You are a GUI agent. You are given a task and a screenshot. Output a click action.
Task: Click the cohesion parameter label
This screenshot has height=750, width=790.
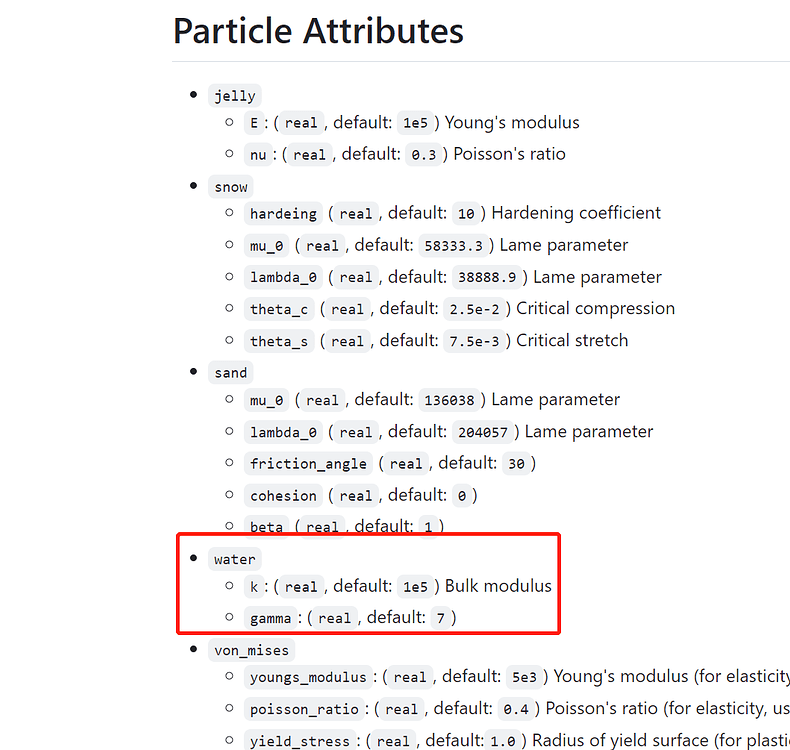(283, 496)
